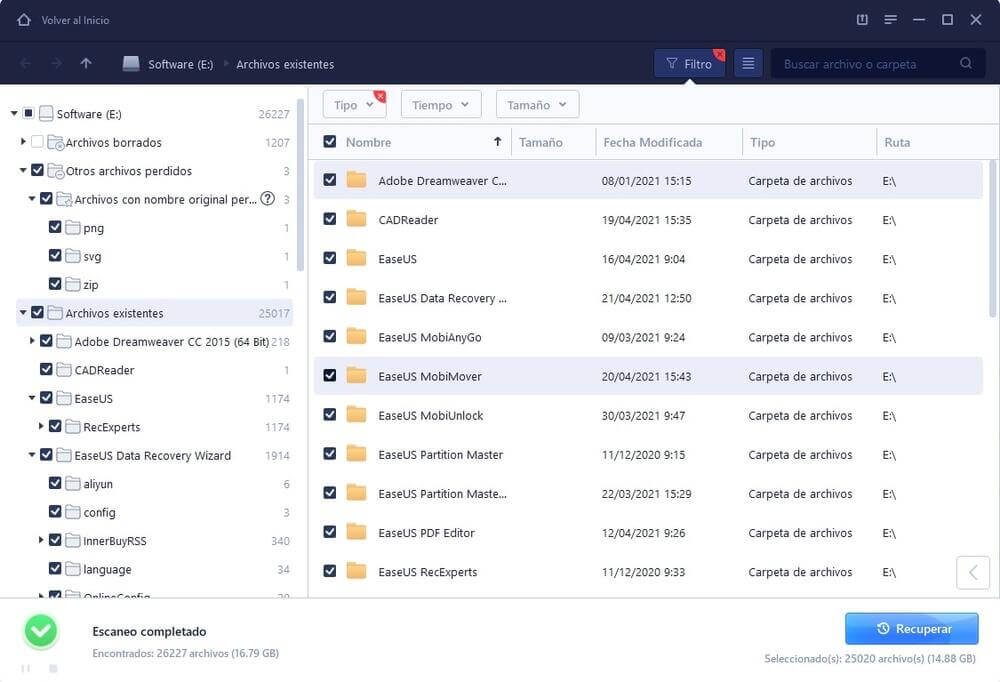
Task: Open the Tiempo filter dropdown
Action: click(x=441, y=105)
